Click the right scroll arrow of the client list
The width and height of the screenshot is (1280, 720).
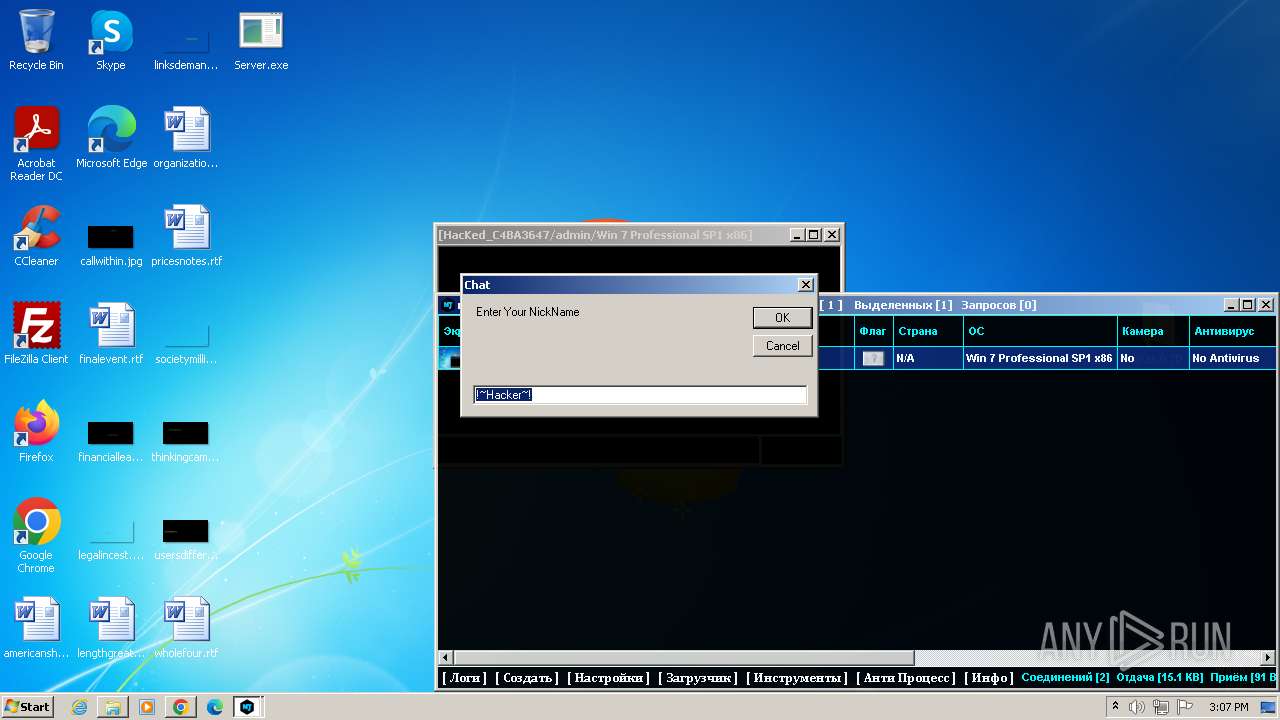click(1268, 658)
